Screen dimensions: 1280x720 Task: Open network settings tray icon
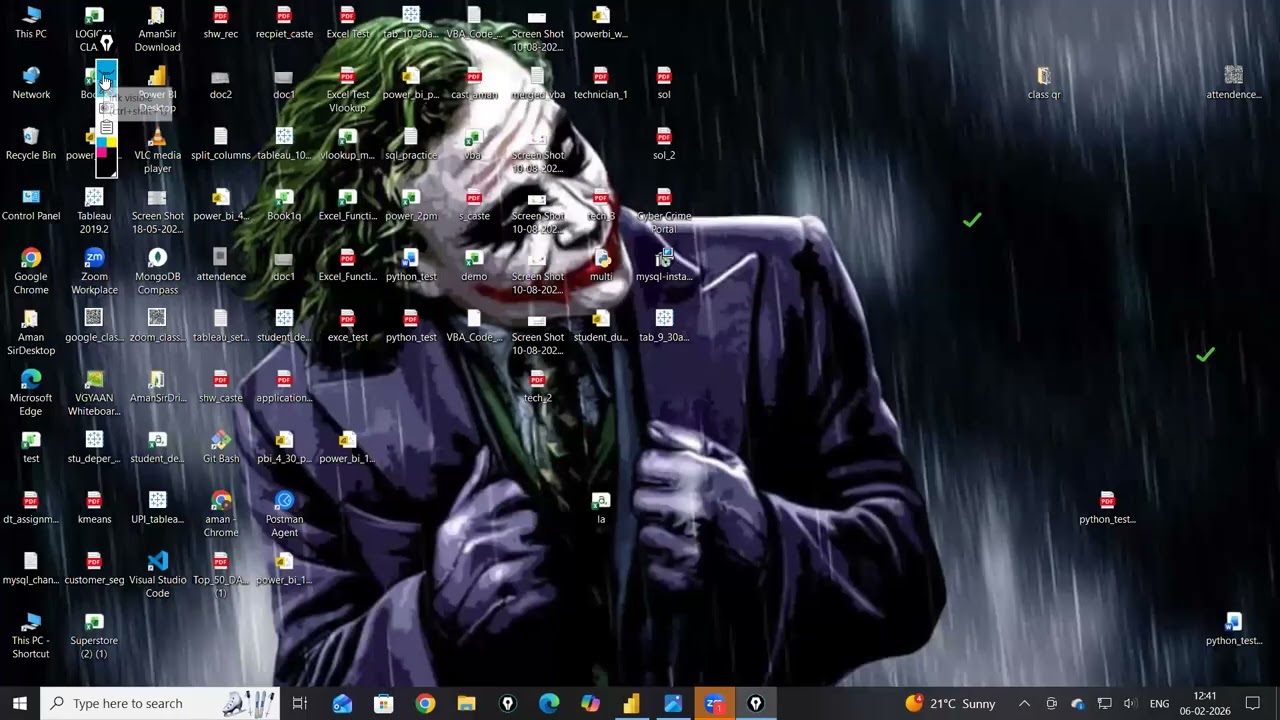tap(1104, 703)
